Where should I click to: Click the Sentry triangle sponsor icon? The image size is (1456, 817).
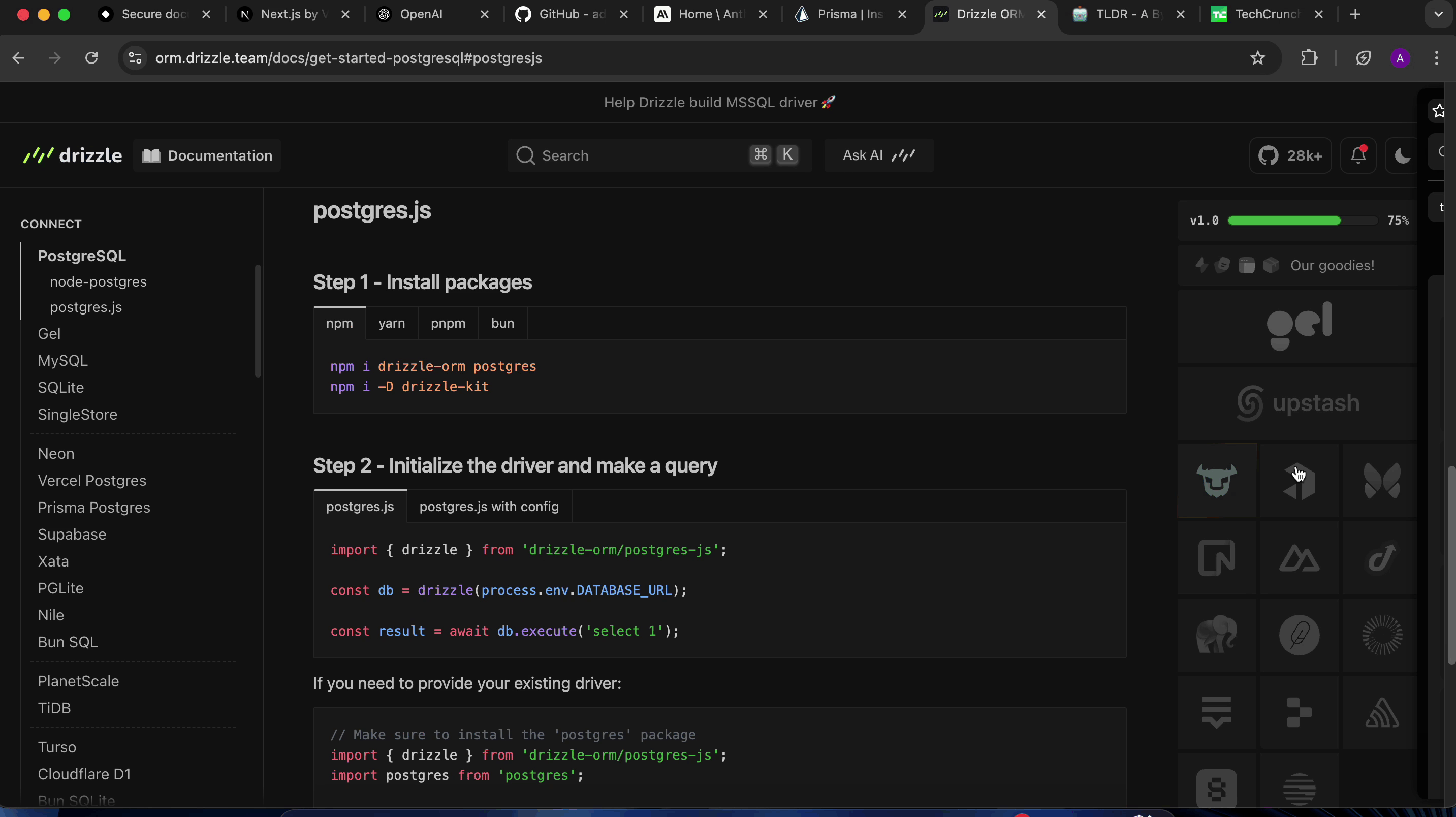(1381, 712)
